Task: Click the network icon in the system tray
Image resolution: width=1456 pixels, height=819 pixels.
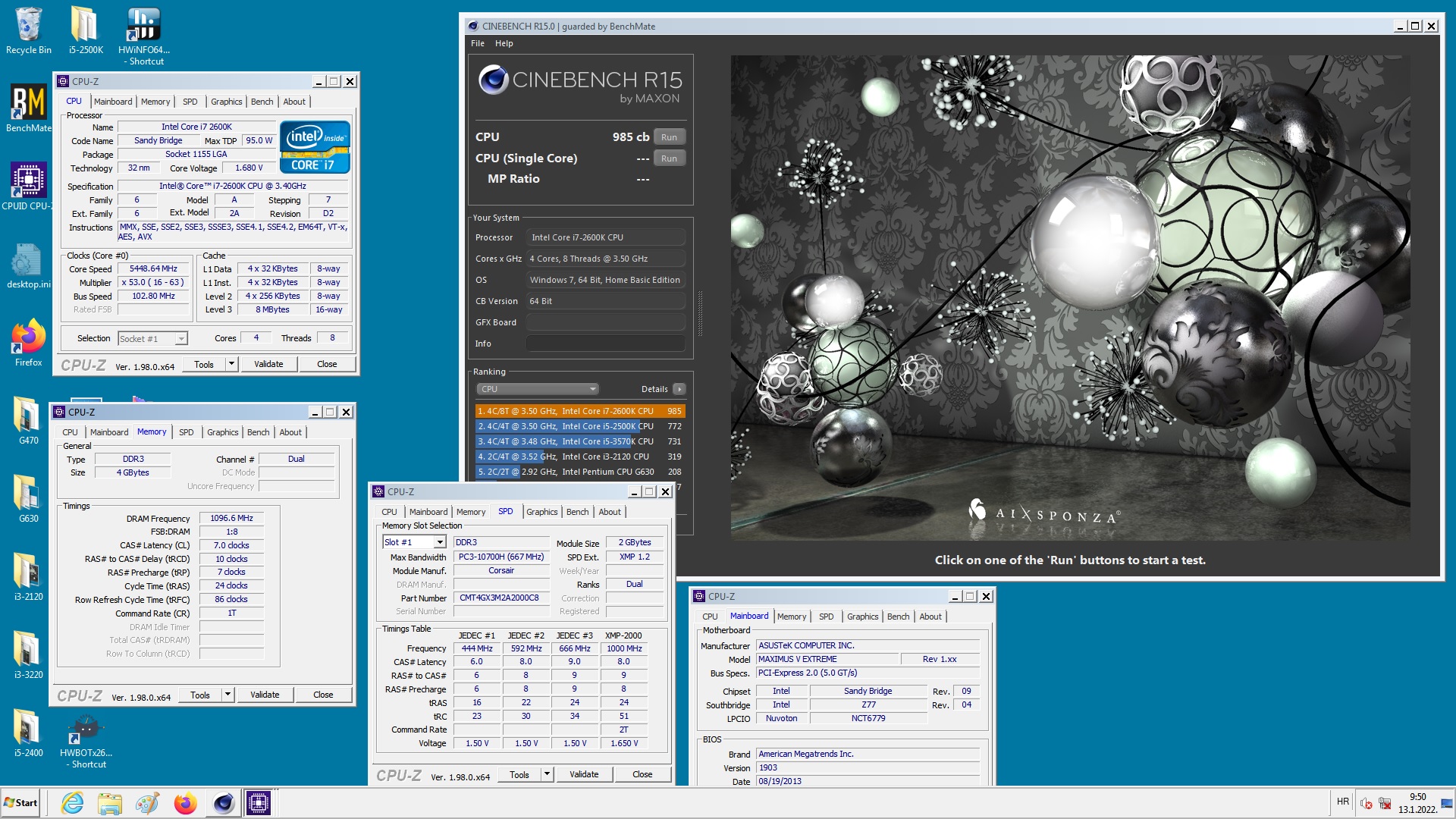Action: [x=1385, y=803]
